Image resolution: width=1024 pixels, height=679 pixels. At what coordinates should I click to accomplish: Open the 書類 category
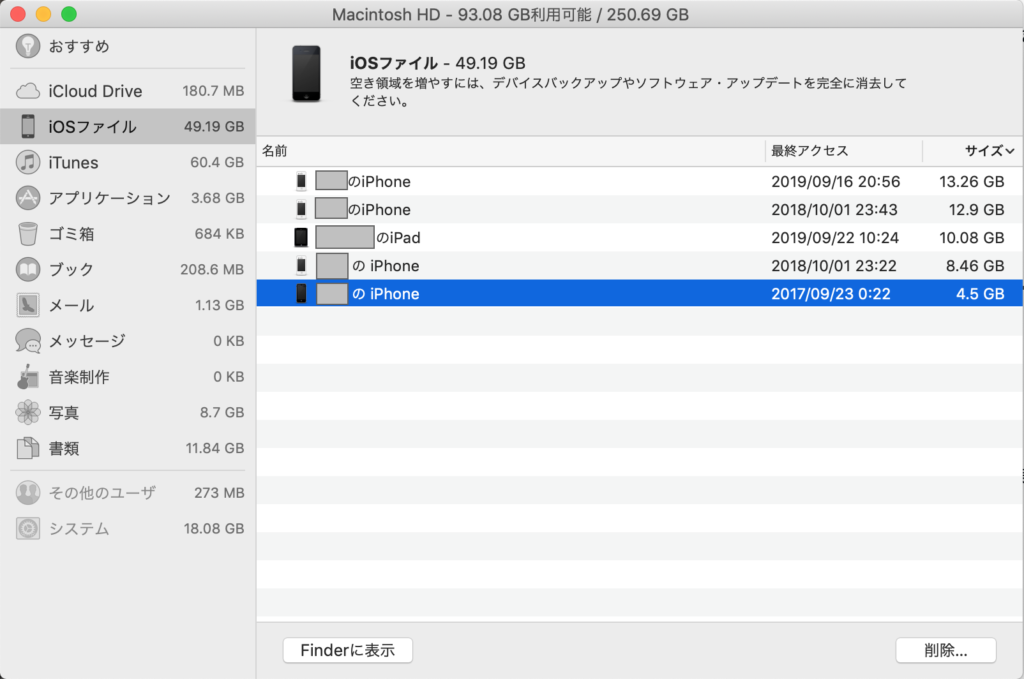point(128,448)
